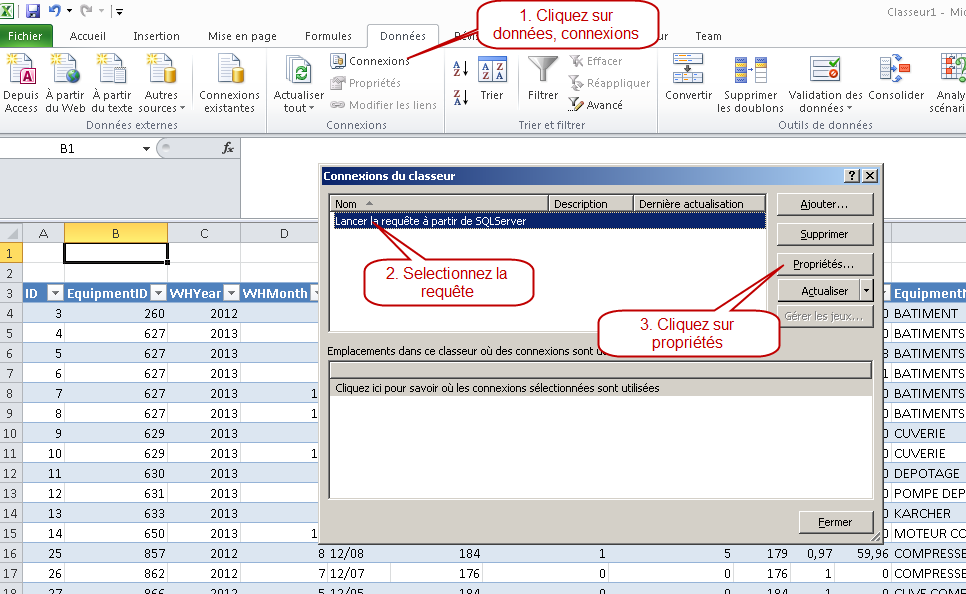Image resolution: width=966 pixels, height=594 pixels.
Task: Switch to the Team tab
Action: (708, 36)
